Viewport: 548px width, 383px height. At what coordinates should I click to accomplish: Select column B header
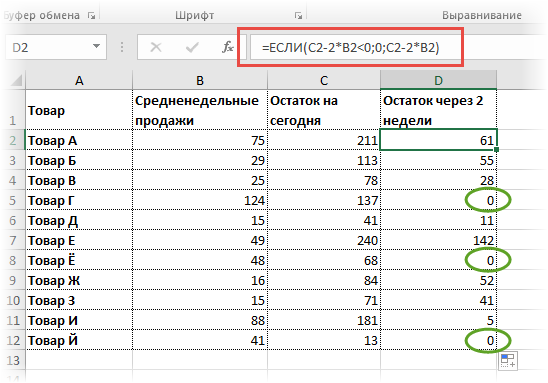200,80
